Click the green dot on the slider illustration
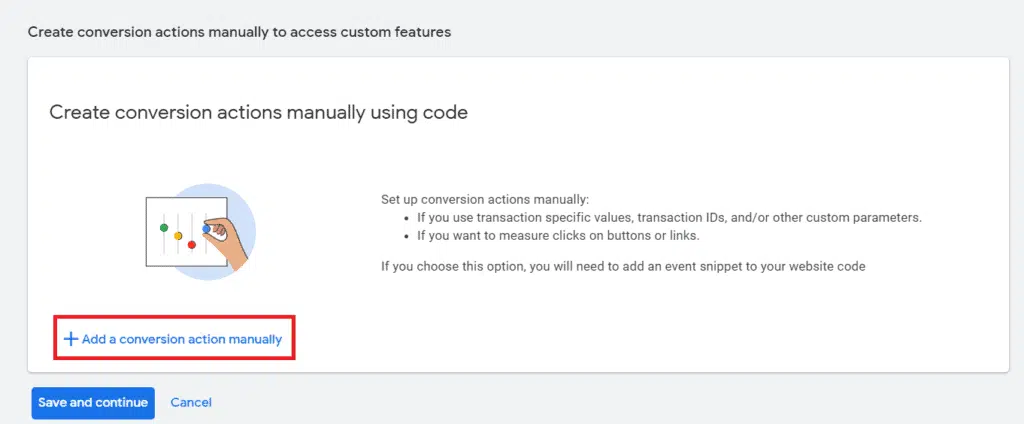This screenshot has height=424, width=1024. point(164,228)
